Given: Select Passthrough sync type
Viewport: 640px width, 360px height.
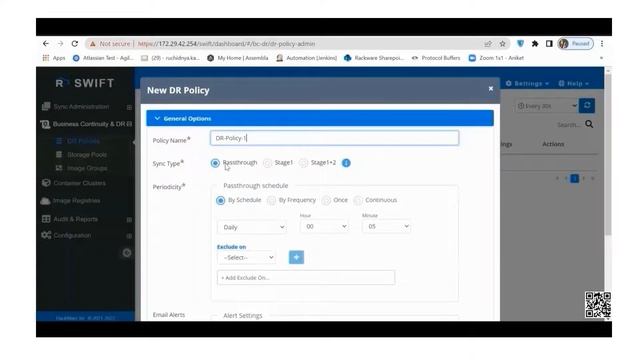Looking at the screenshot, I should [x=215, y=163].
